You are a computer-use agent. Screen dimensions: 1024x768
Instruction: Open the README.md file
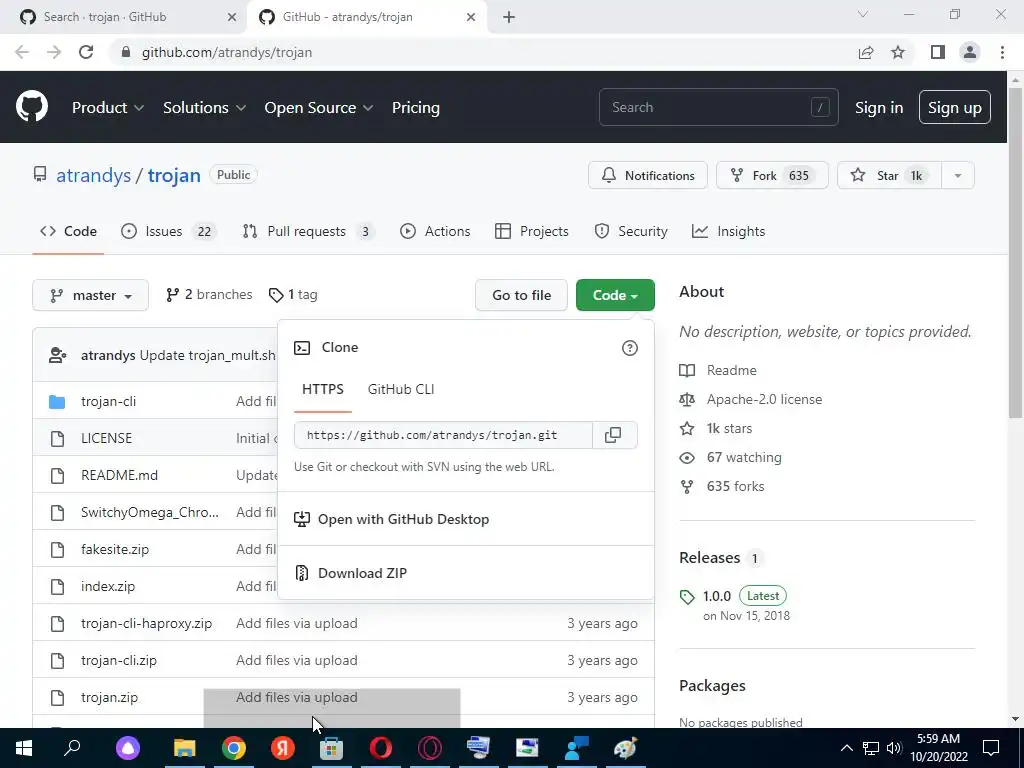(x=120, y=475)
